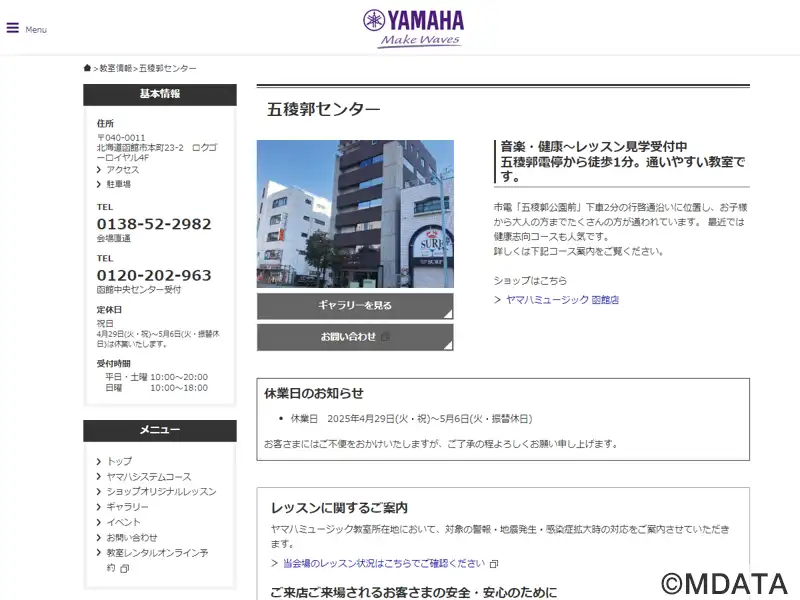Click external-link icon after 教室レンタルオンライン予約
This screenshot has width=800, height=600.
point(124,568)
